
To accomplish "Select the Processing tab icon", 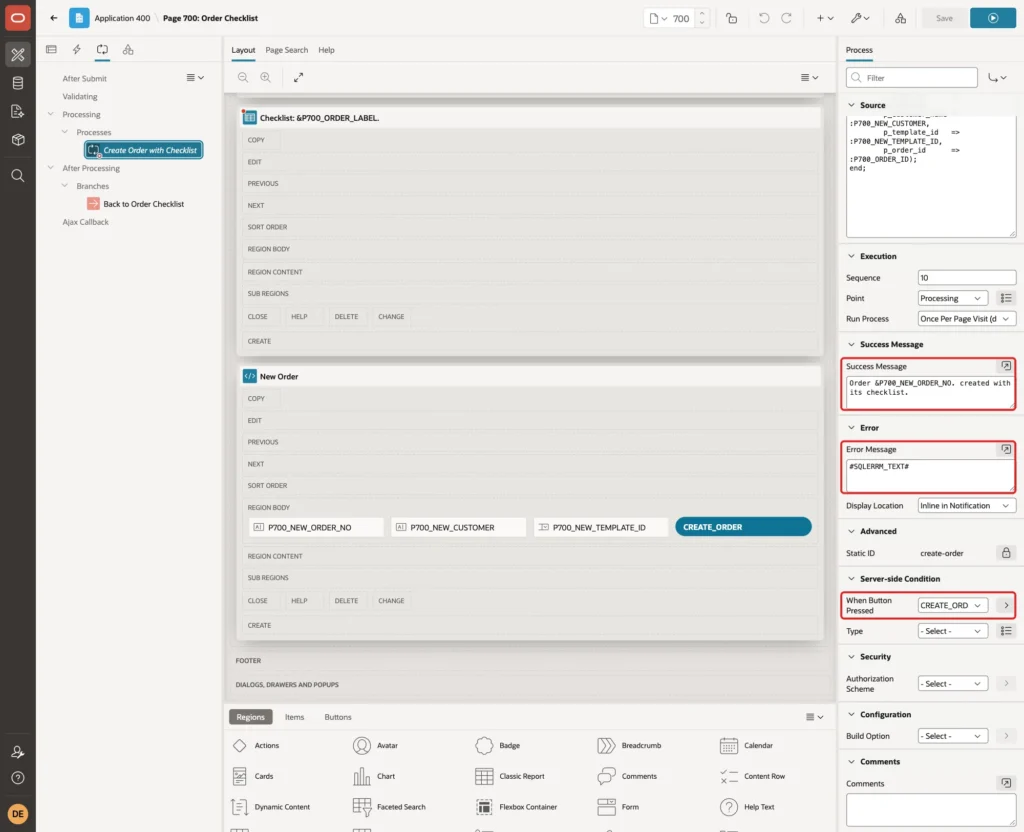I will [x=102, y=50].
